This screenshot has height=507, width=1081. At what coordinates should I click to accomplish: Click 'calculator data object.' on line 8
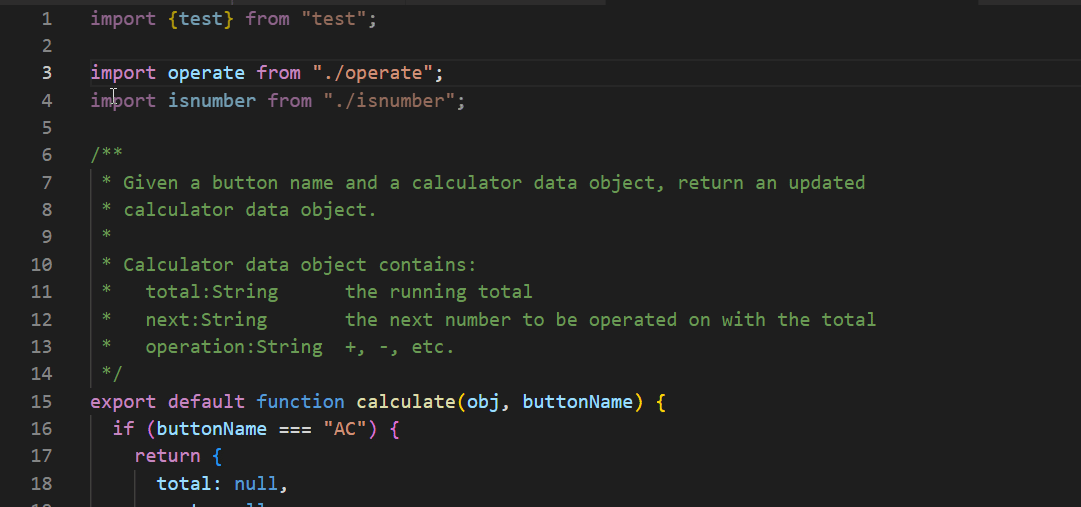pos(250,210)
